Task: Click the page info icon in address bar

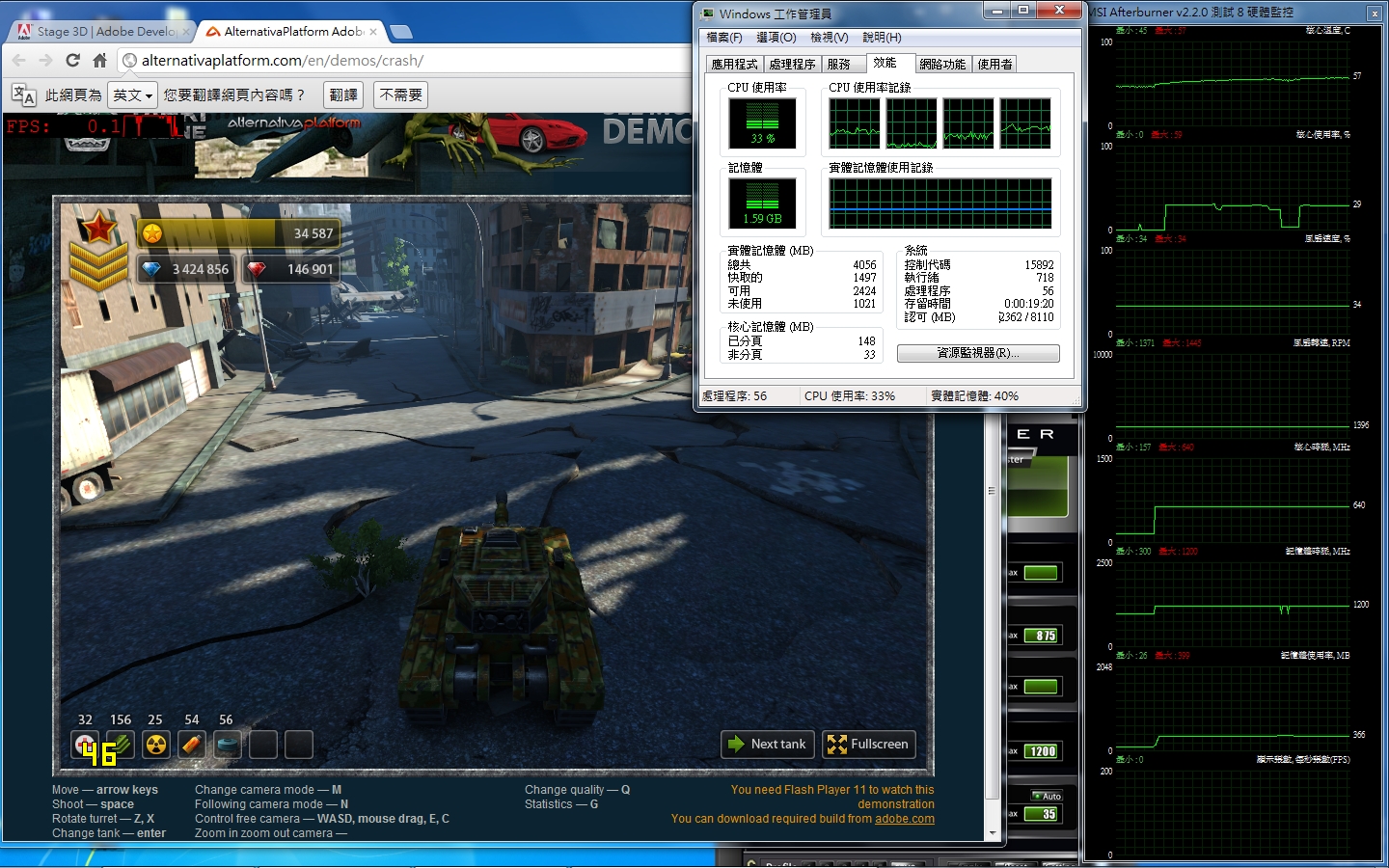Action: (x=129, y=60)
